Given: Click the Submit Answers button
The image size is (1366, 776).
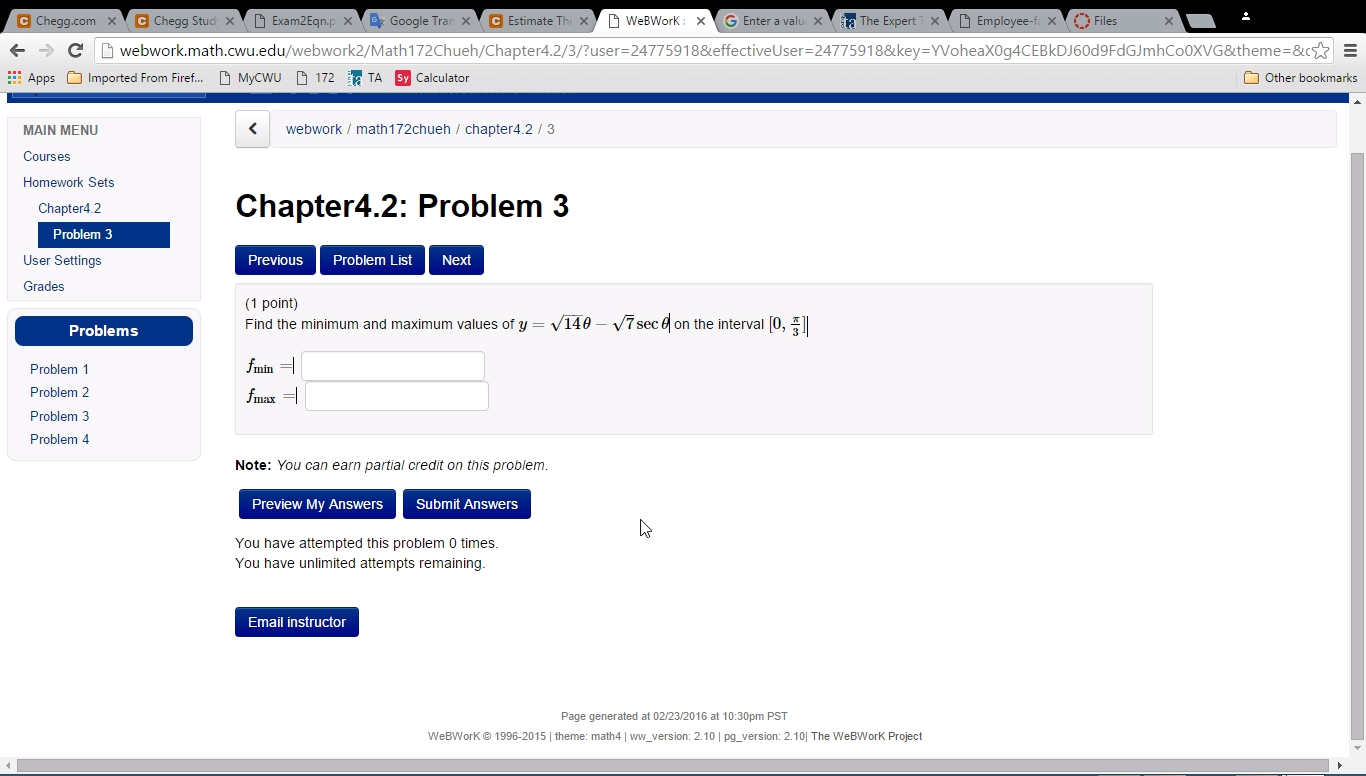Looking at the screenshot, I should pos(467,504).
